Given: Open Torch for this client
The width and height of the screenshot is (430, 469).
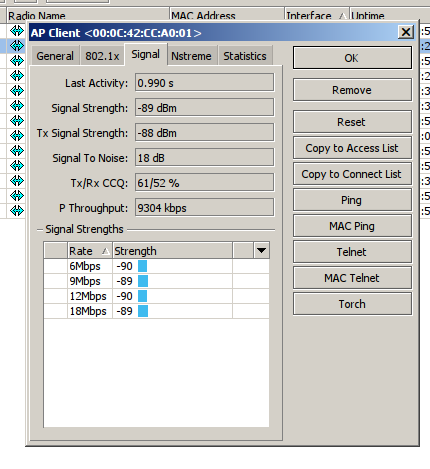Looking at the screenshot, I should (x=352, y=304).
